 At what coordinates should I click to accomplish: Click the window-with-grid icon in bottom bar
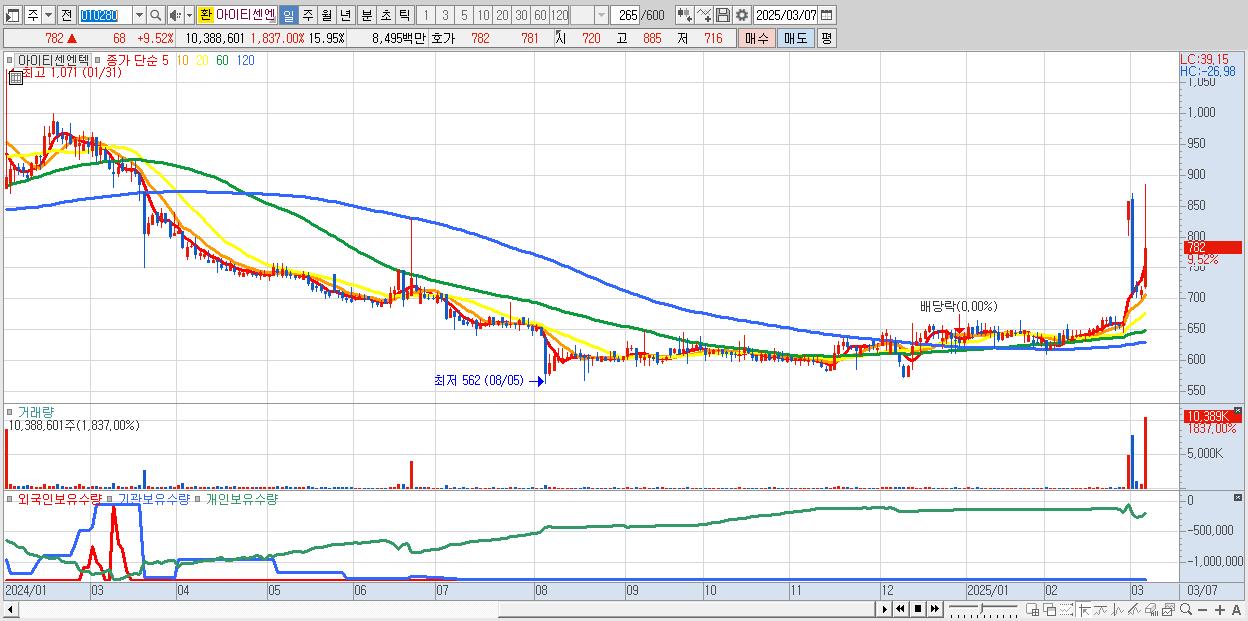pyautogui.click(x=1032, y=609)
